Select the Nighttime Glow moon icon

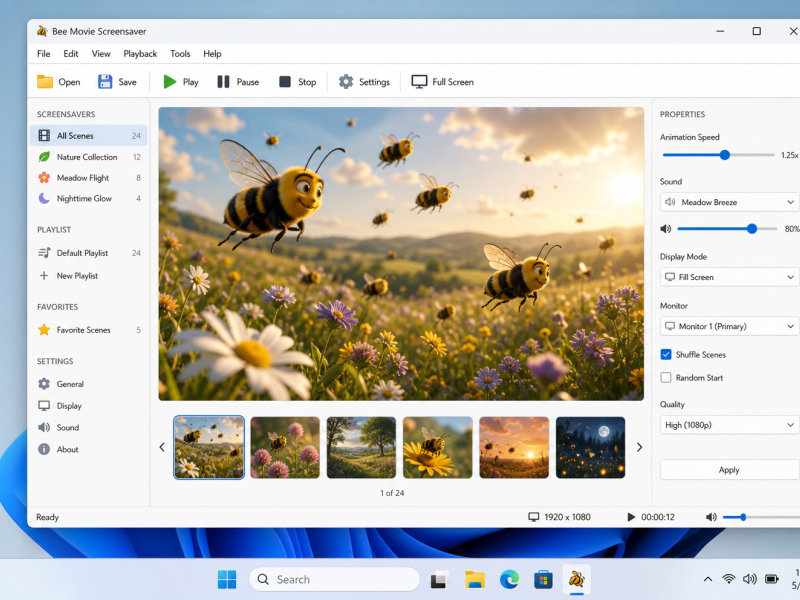44,198
